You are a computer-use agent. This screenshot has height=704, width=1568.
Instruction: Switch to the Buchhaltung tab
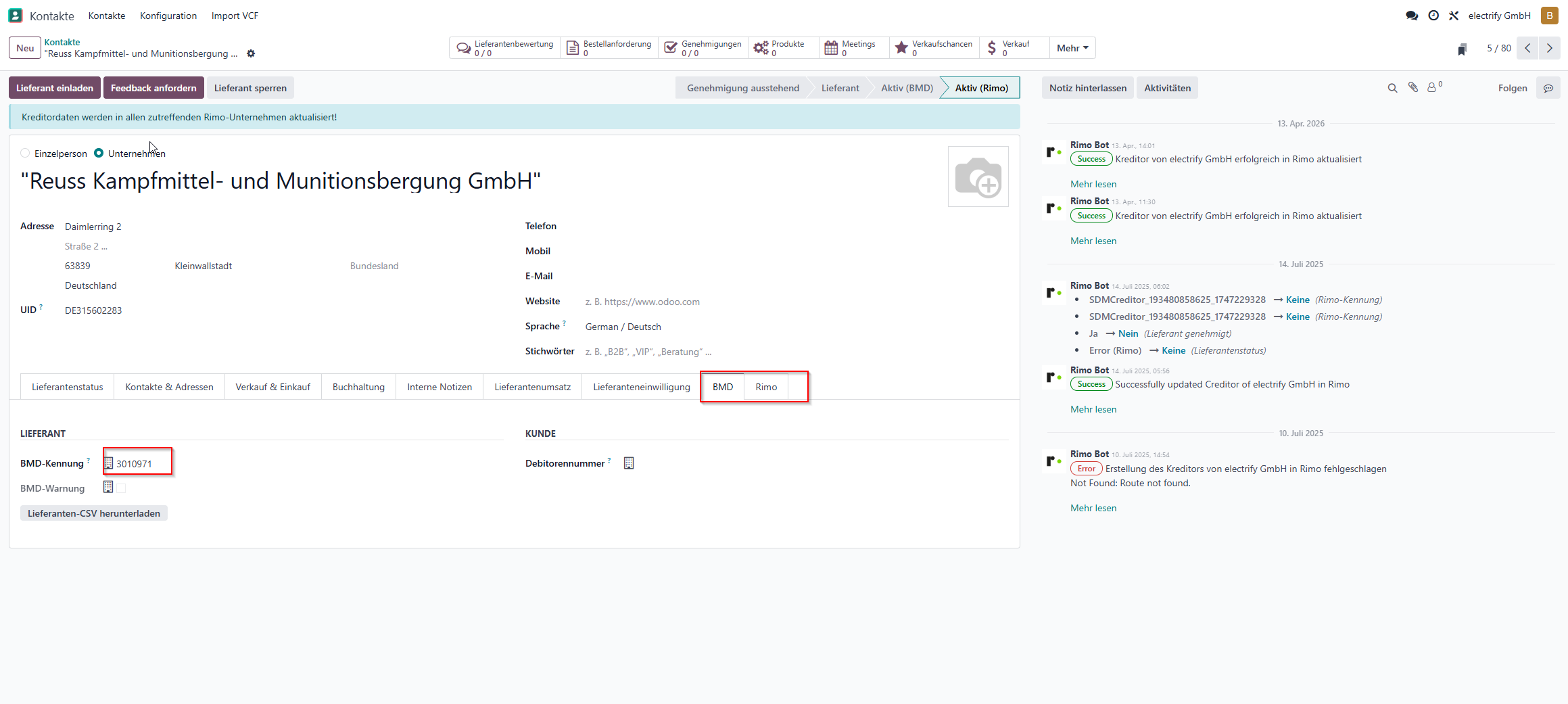pos(358,387)
